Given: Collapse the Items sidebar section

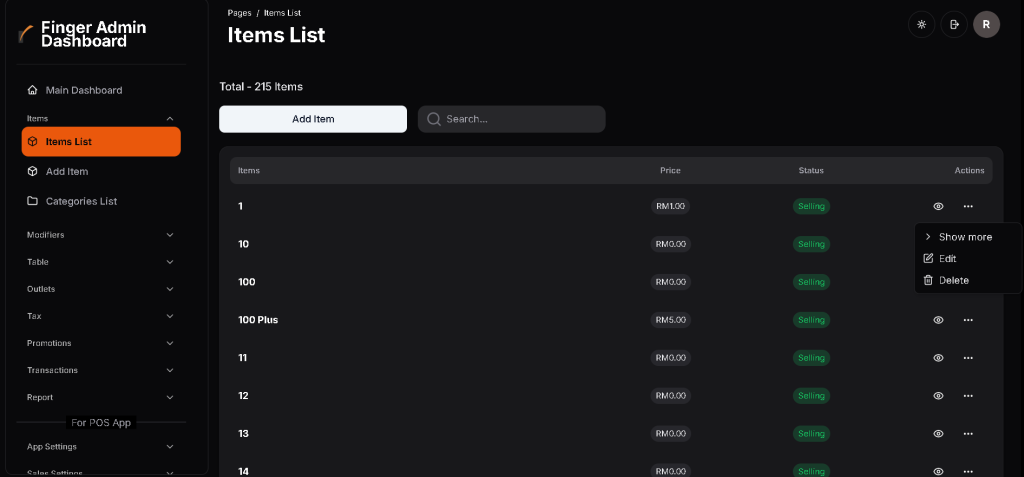Looking at the screenshot, I should (169, 119).
